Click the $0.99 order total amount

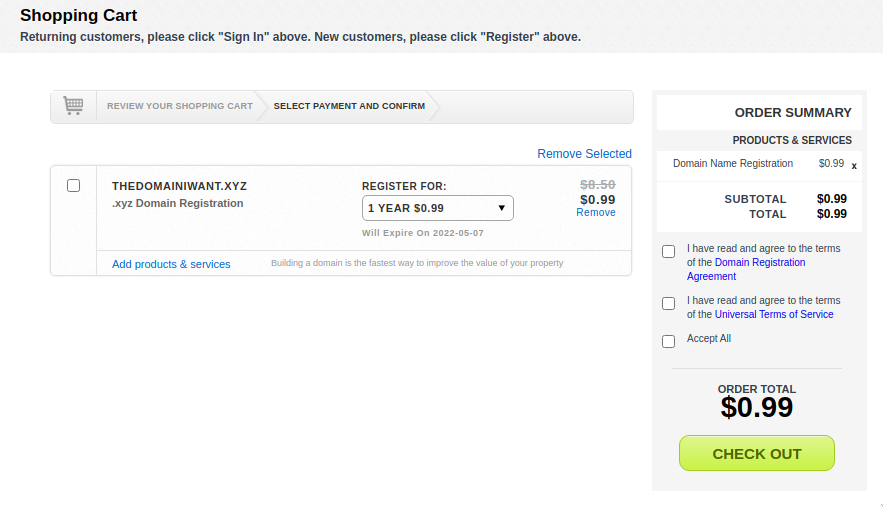click(x=756, y=407)
